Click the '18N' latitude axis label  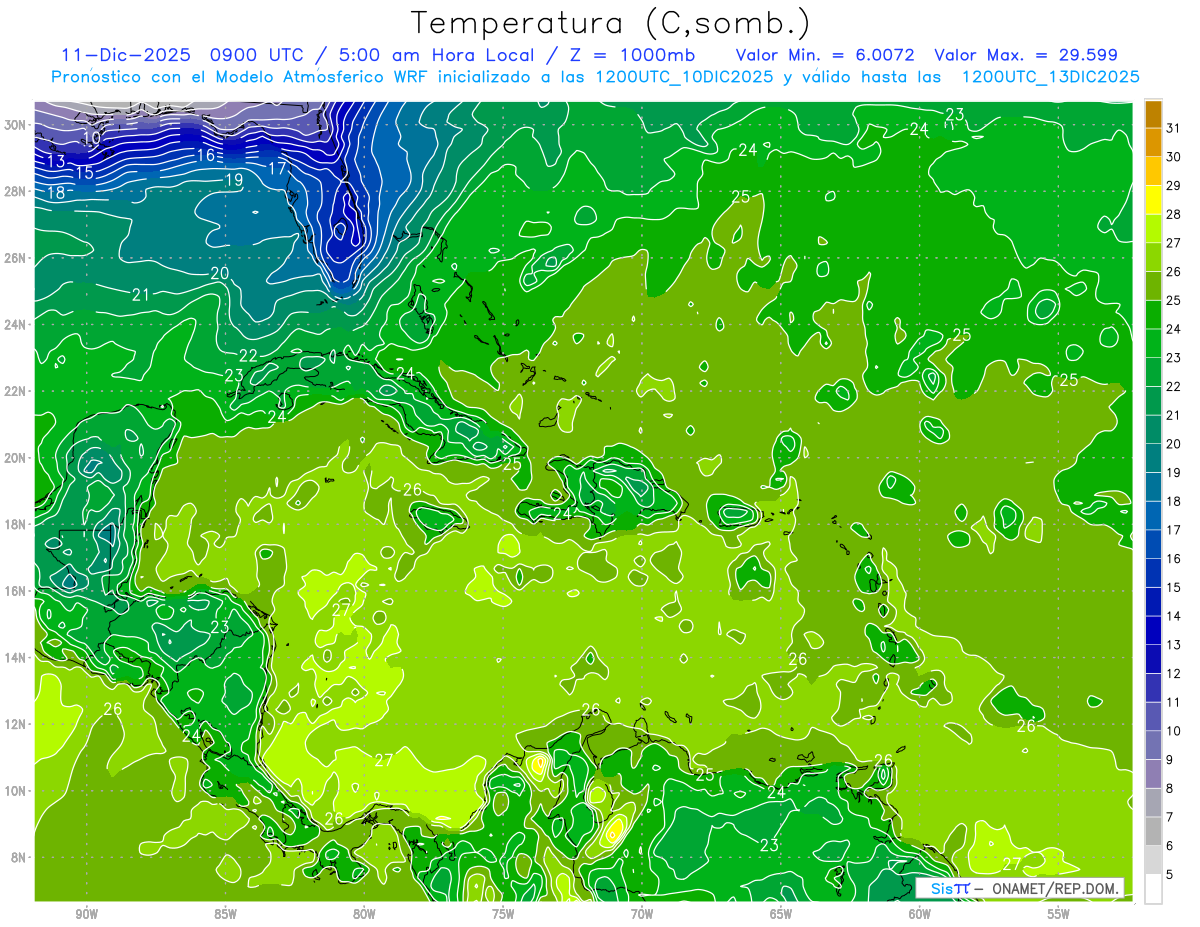point(15,524)
